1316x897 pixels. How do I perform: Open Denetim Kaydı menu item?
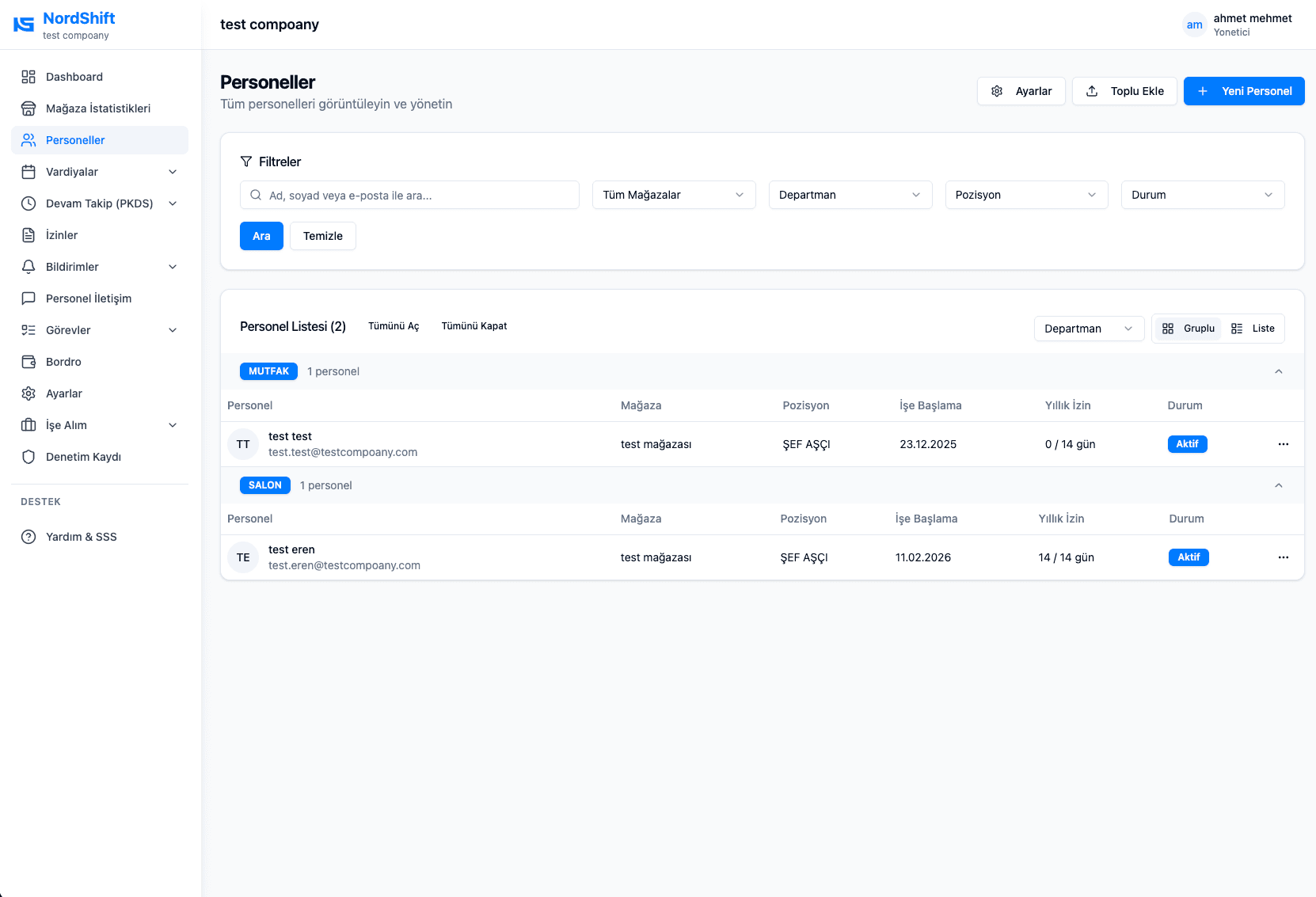(x=100, y=457)
